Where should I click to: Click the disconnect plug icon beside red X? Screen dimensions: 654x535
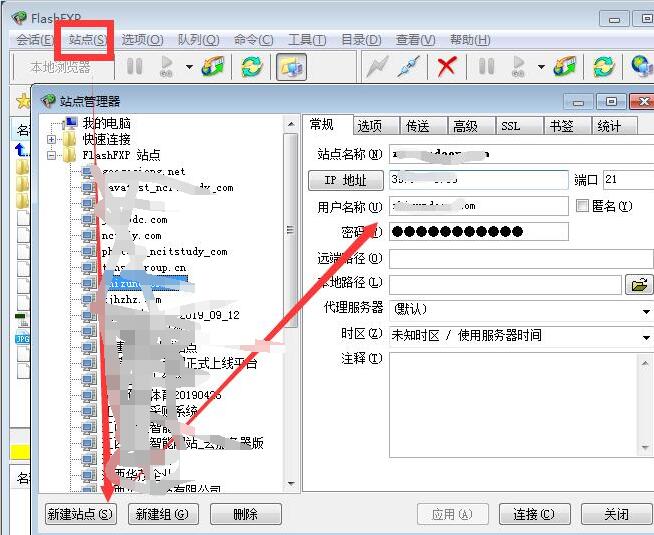tap(407, 67)
